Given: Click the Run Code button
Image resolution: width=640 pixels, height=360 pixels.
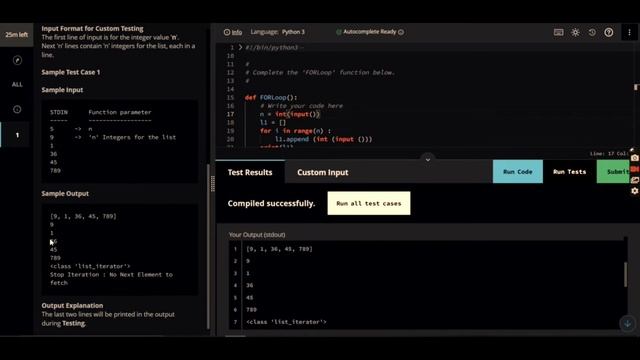Looking at the screenshot, I should [x=518, y=172].
